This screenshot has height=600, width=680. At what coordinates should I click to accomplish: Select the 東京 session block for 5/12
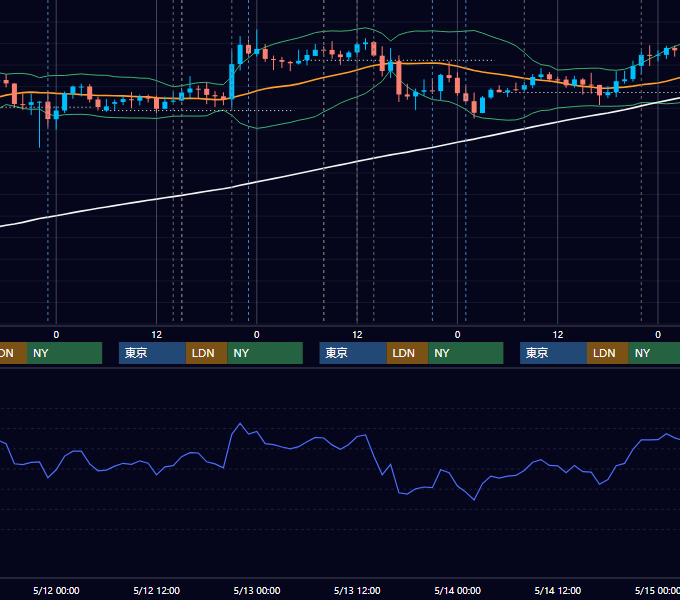(152, 353)
